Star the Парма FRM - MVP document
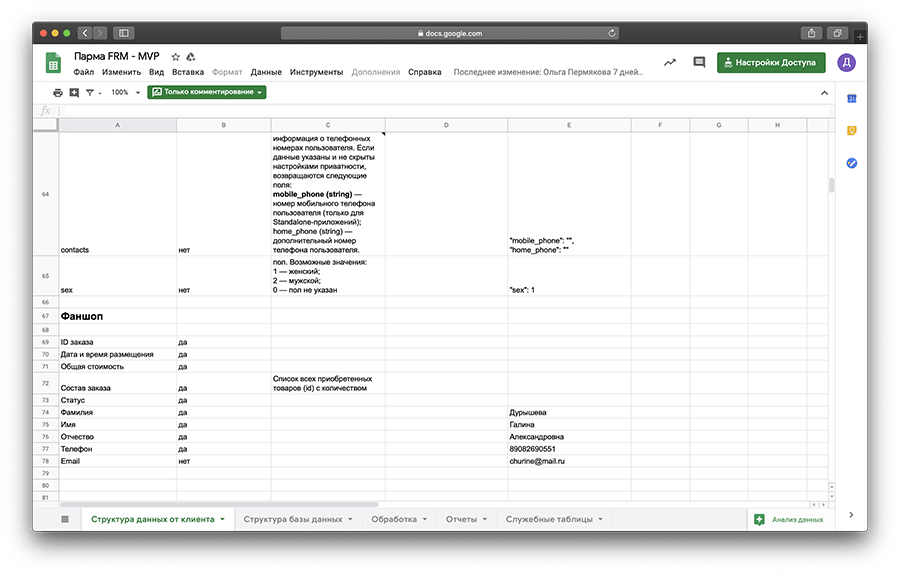The image size is (900, 574). click(x=175, y=57)
